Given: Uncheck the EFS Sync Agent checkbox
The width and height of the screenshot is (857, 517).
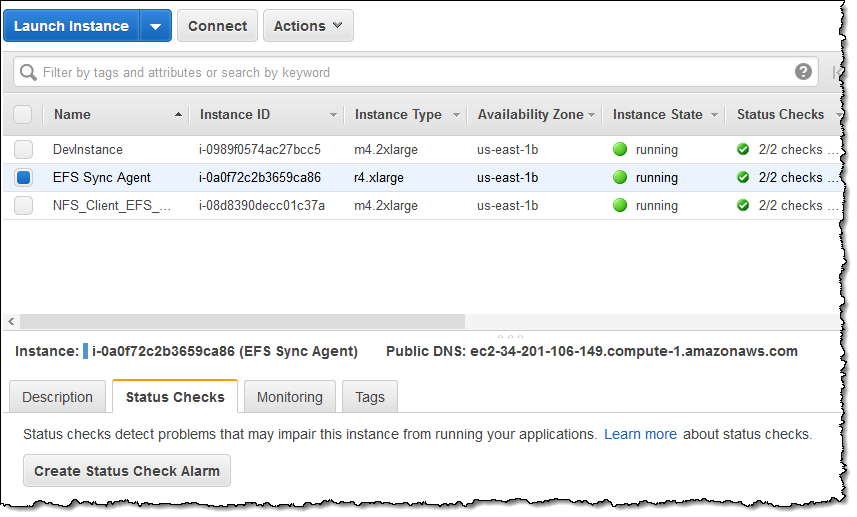Looking at the screenshot, I should [23, 178].
